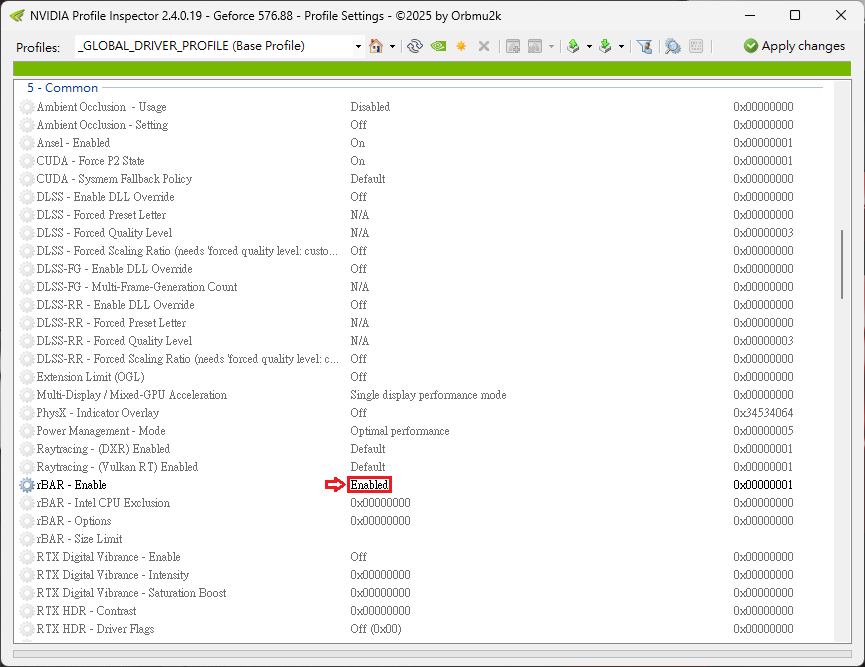The width and height of the screenshot is (865, 667).
Task: Click gear icon beside RTX Digital Vibrance - Enable
Action: [x=27, y=557]
